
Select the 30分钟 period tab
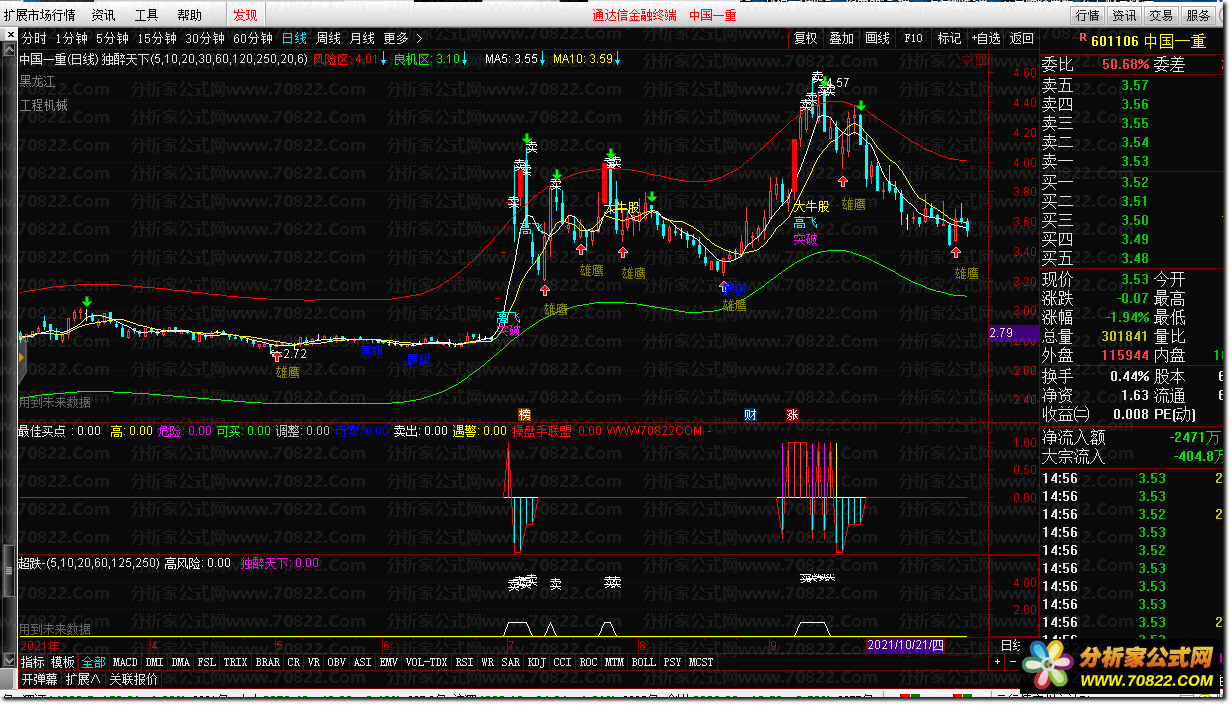click(205, 39)
